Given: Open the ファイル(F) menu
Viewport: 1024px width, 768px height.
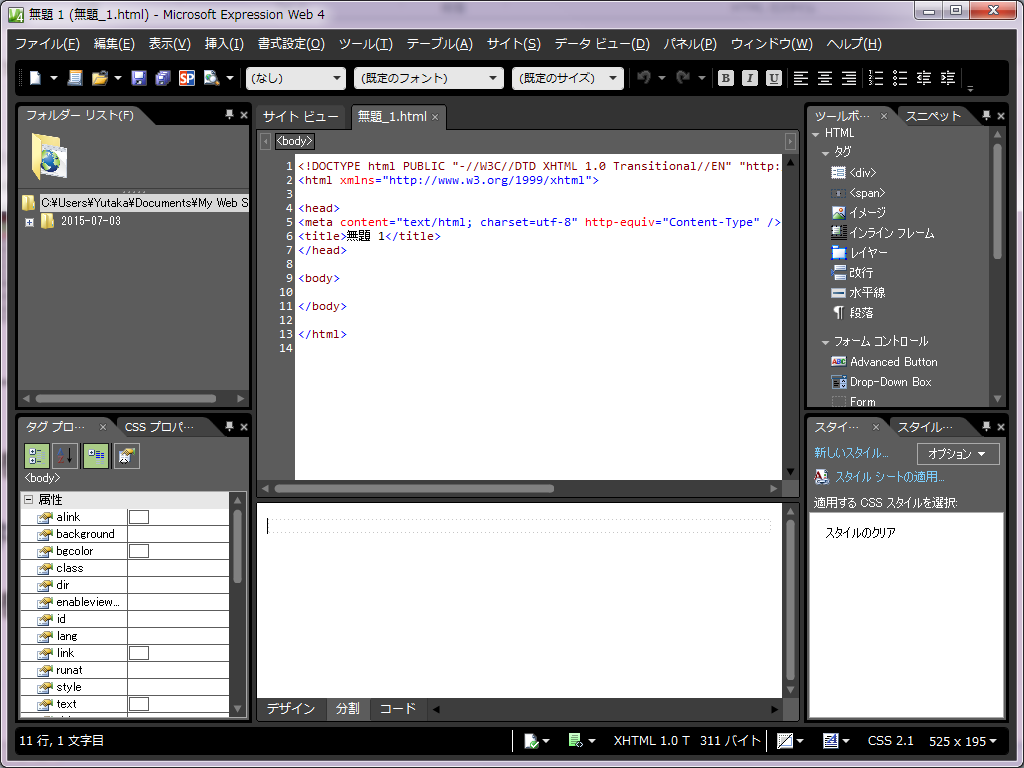Looking at the screenshot, I should (47, 44).
